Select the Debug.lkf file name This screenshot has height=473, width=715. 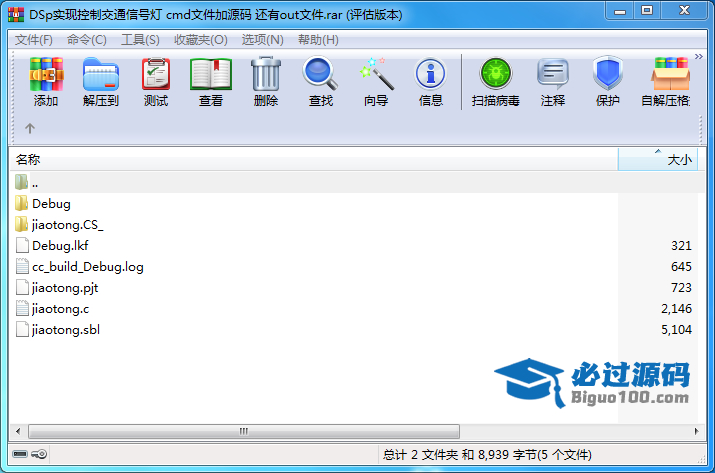tap(60, 245)
